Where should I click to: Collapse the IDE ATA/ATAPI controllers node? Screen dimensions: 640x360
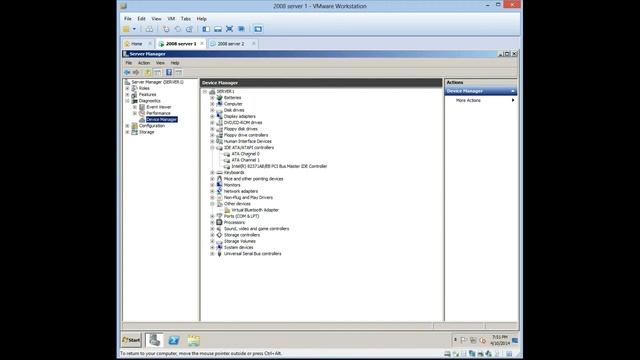(x=212, y=148)
